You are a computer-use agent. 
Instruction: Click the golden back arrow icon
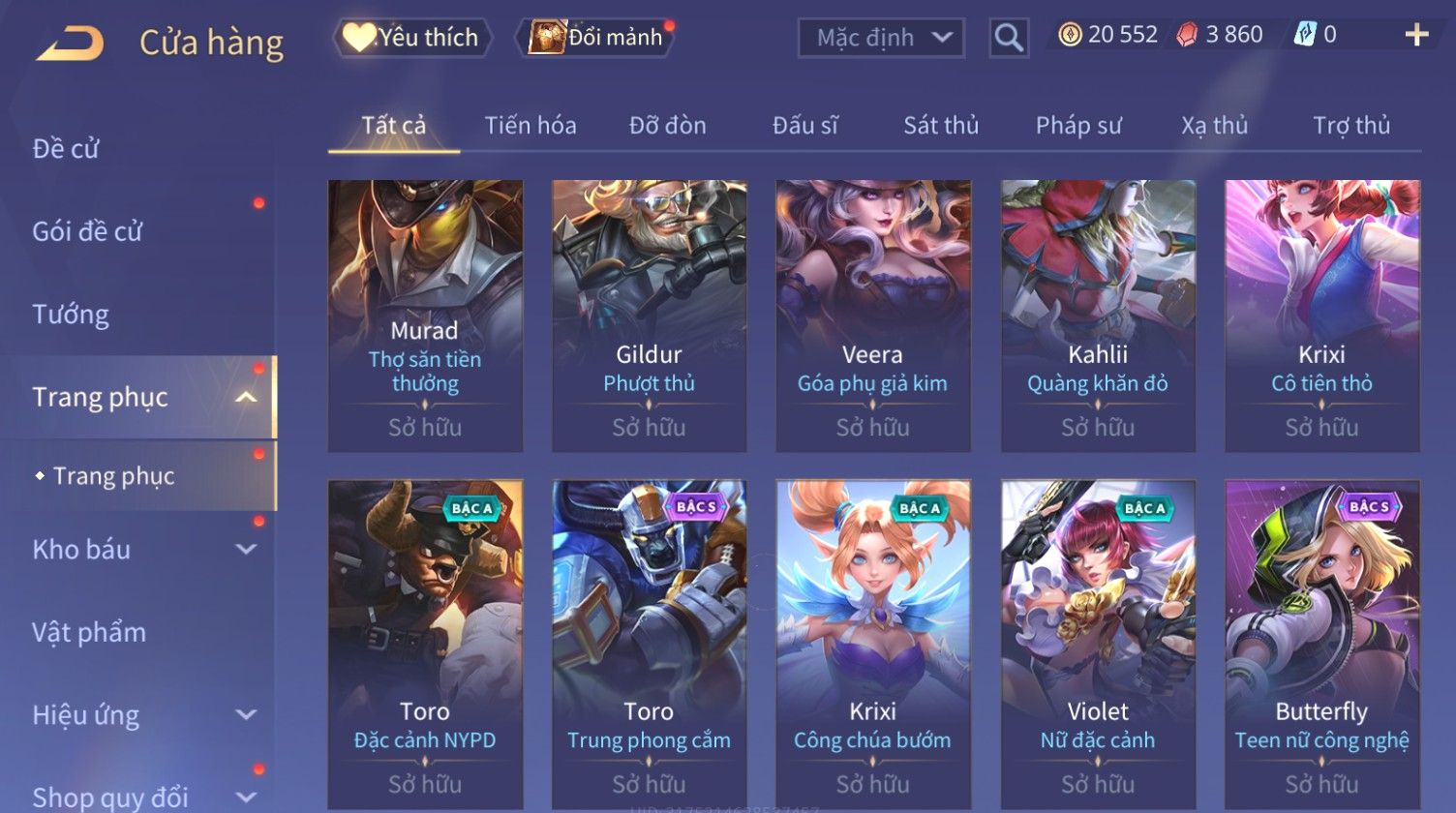70,45
